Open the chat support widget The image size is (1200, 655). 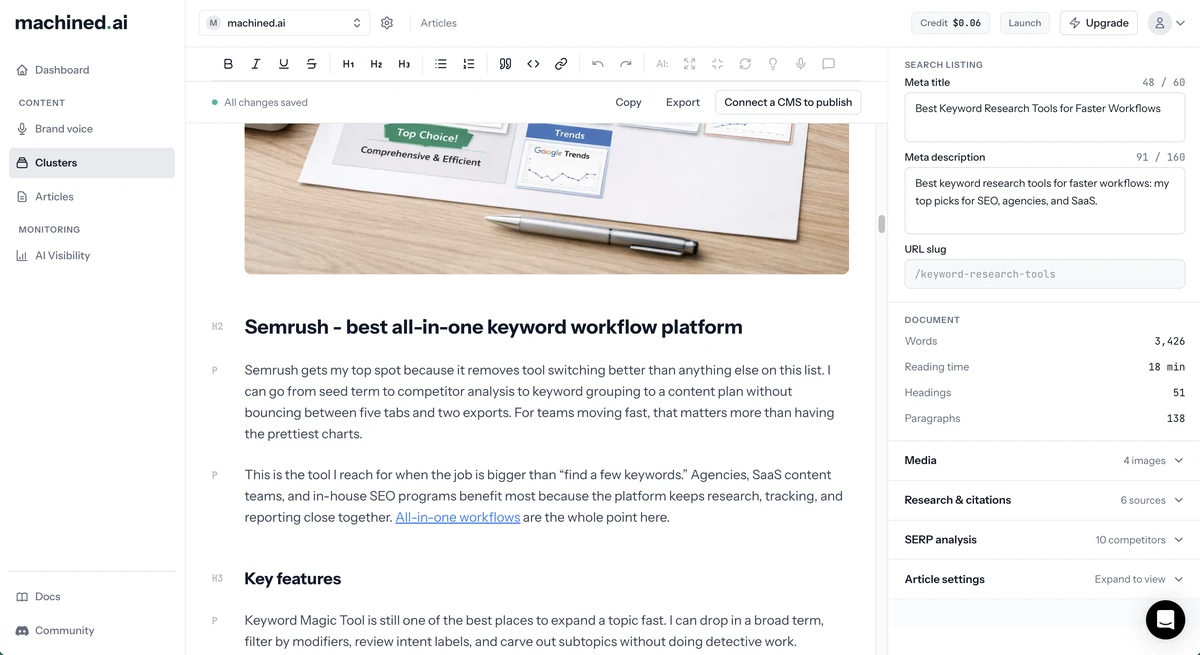[x=1165, y=620]
